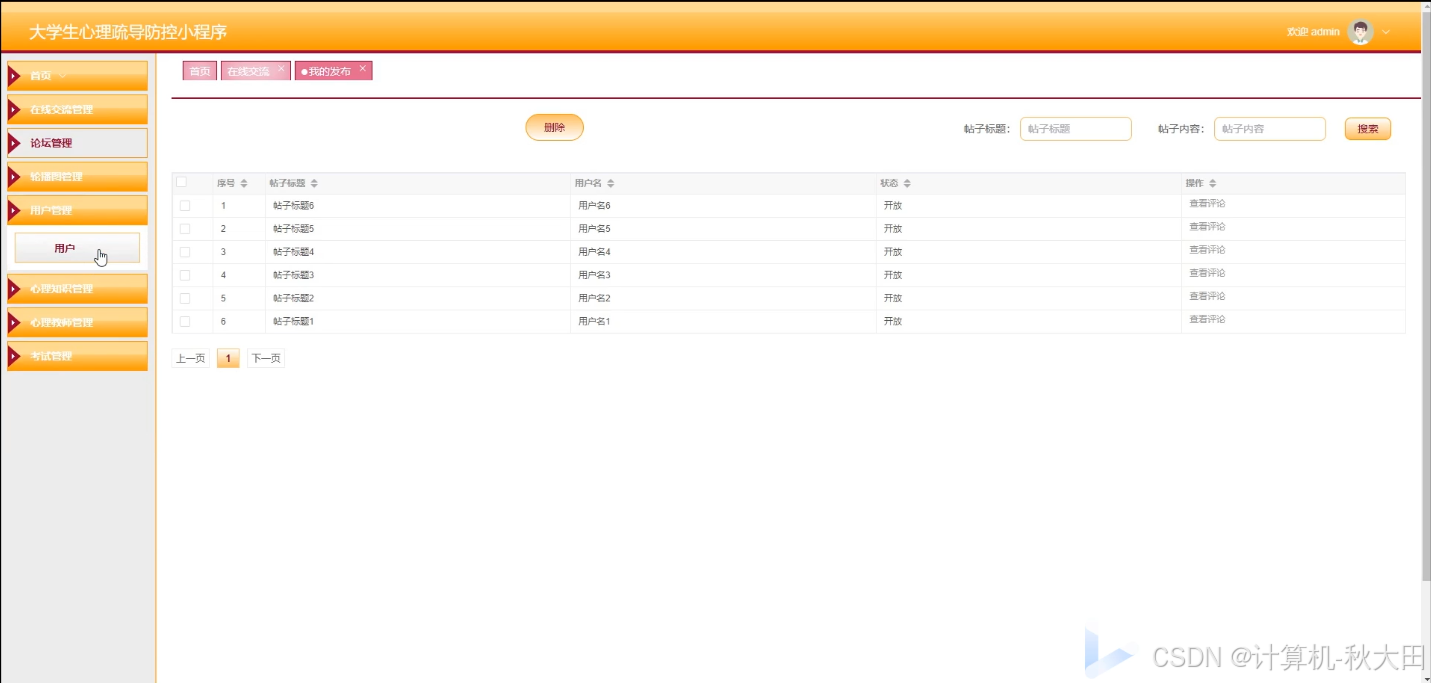Sort by 用户名 using its sort arrows
Viewport: 1431px width, 683px height.
[x=610, y=183]
